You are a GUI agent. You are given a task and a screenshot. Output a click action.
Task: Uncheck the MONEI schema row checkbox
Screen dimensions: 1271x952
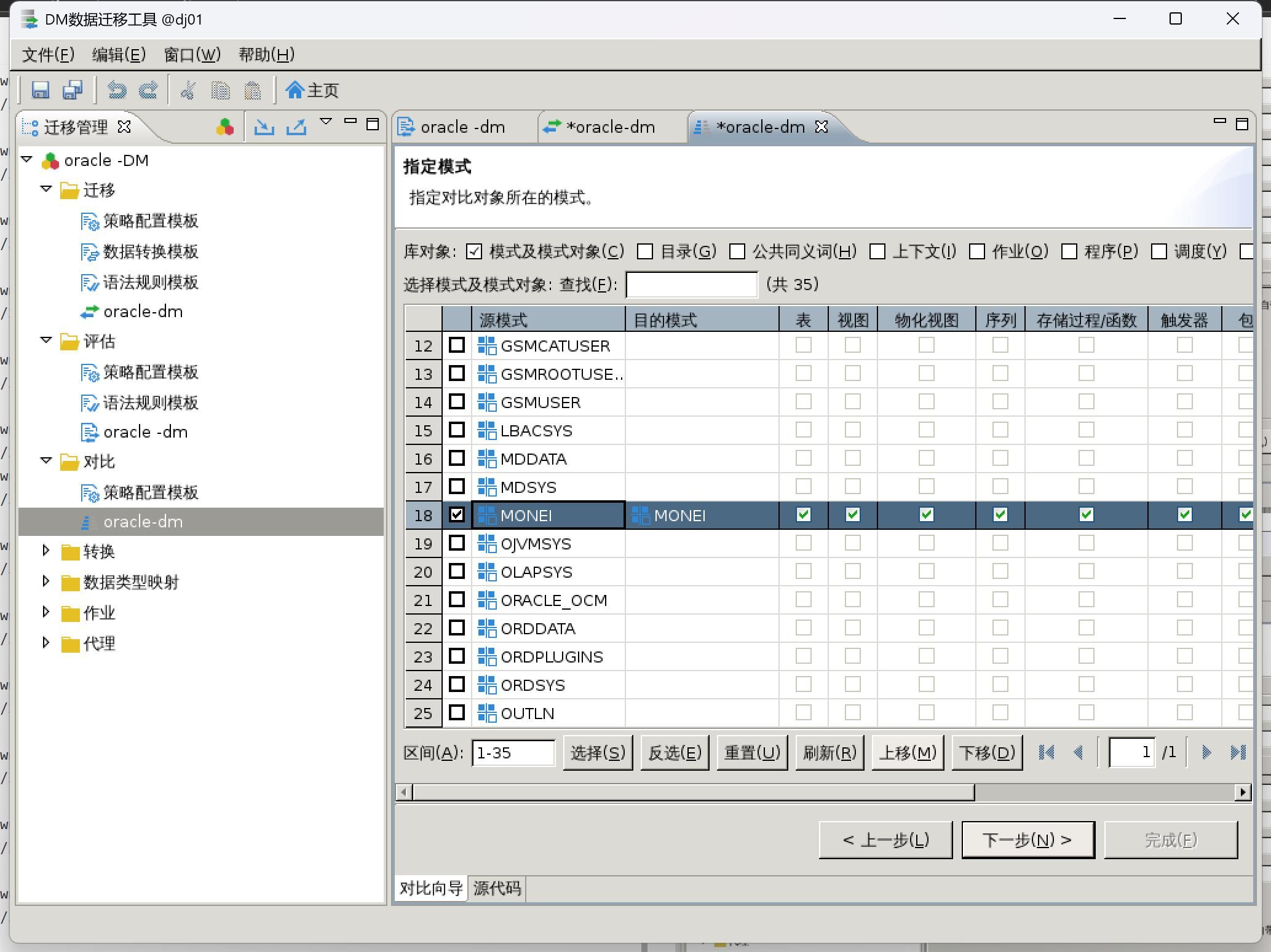(x=456, y=515)
